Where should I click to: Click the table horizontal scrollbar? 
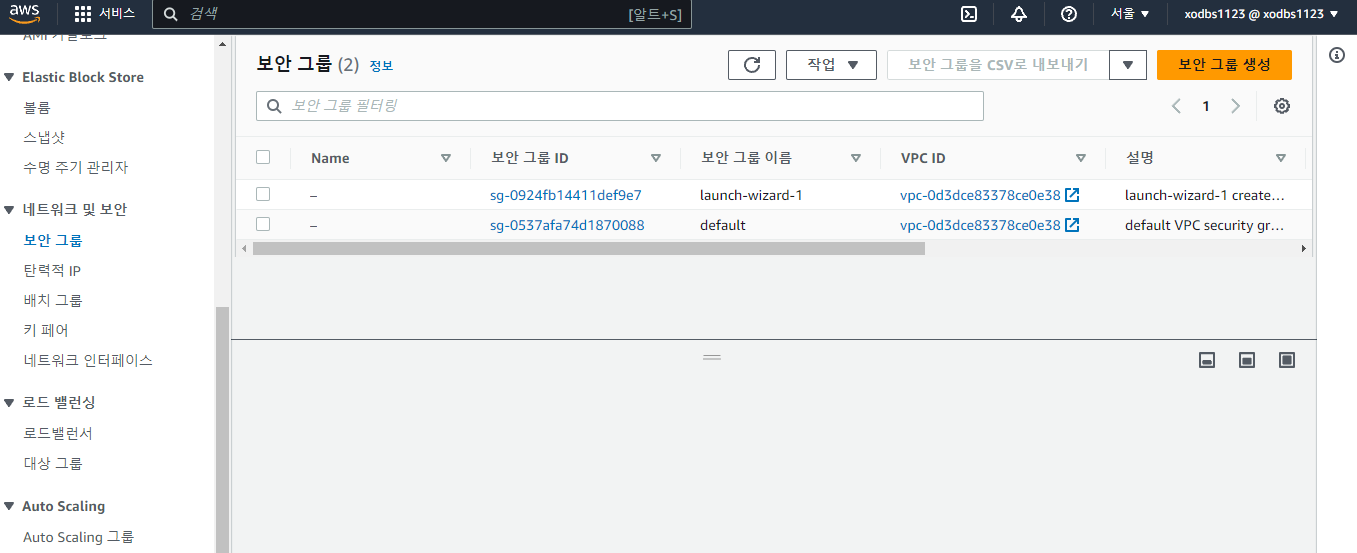click(589, 248)
